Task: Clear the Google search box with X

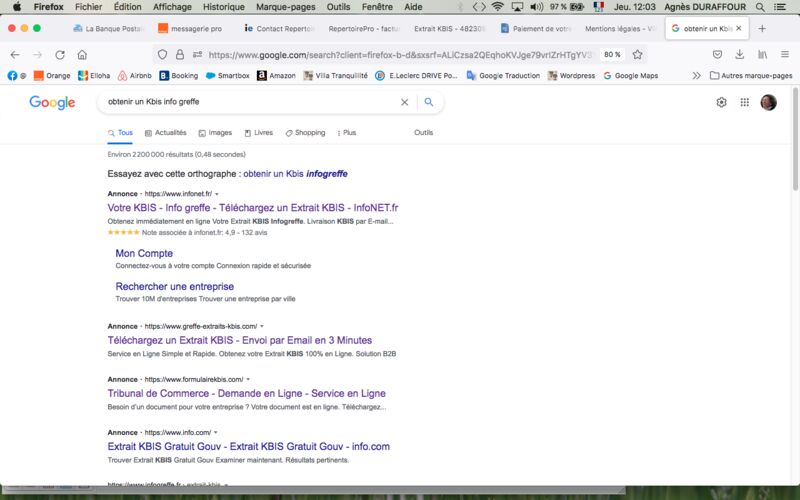Action: pos(405,102)
